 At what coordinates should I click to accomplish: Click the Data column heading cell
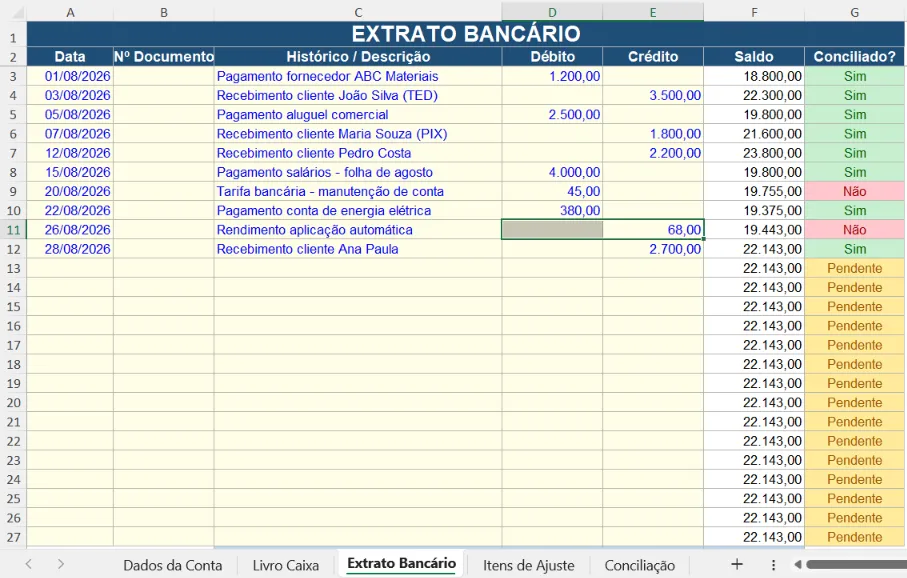70,56
